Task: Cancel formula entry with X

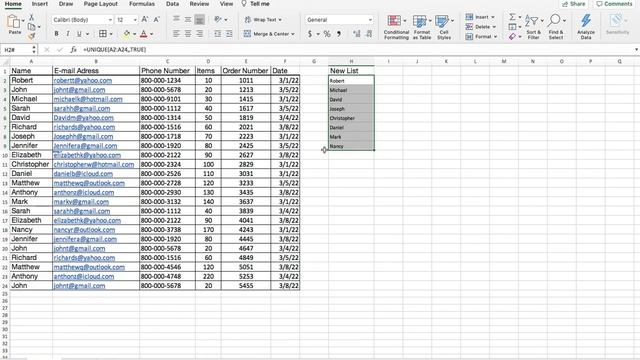Action: 47,49
